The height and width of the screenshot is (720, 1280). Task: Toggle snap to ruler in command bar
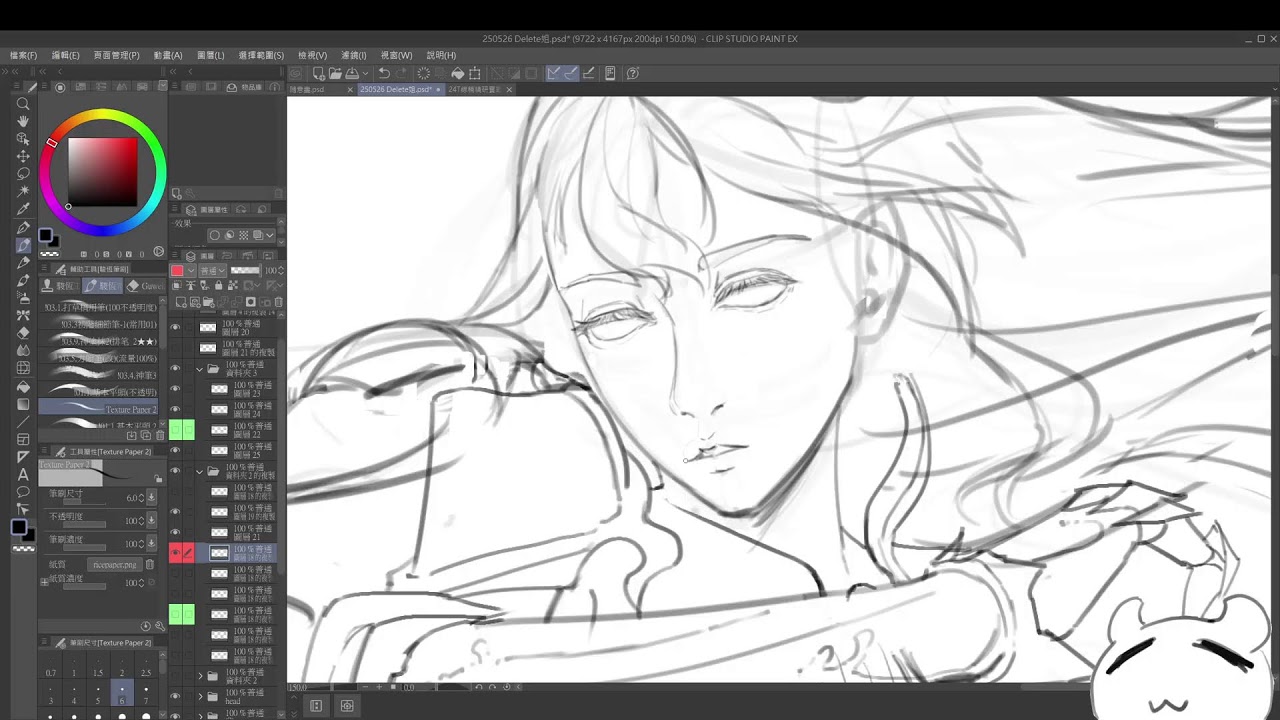coord(553,73)
